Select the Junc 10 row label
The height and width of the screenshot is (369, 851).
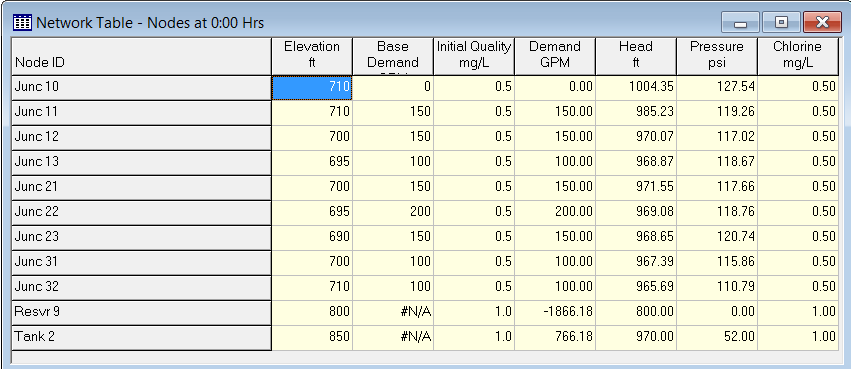pyautogui.click(x=141, y=88)
